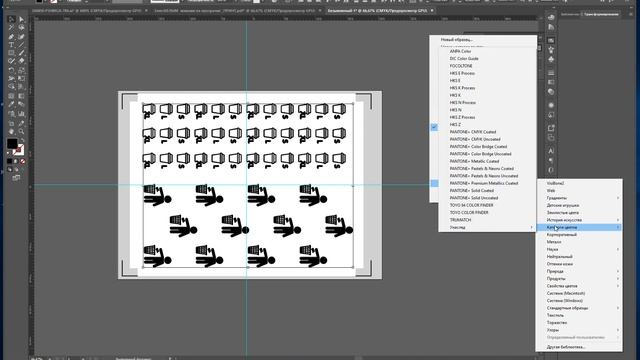
Task: Close the Безымянный-1 document tab
Action: (432, 11)
